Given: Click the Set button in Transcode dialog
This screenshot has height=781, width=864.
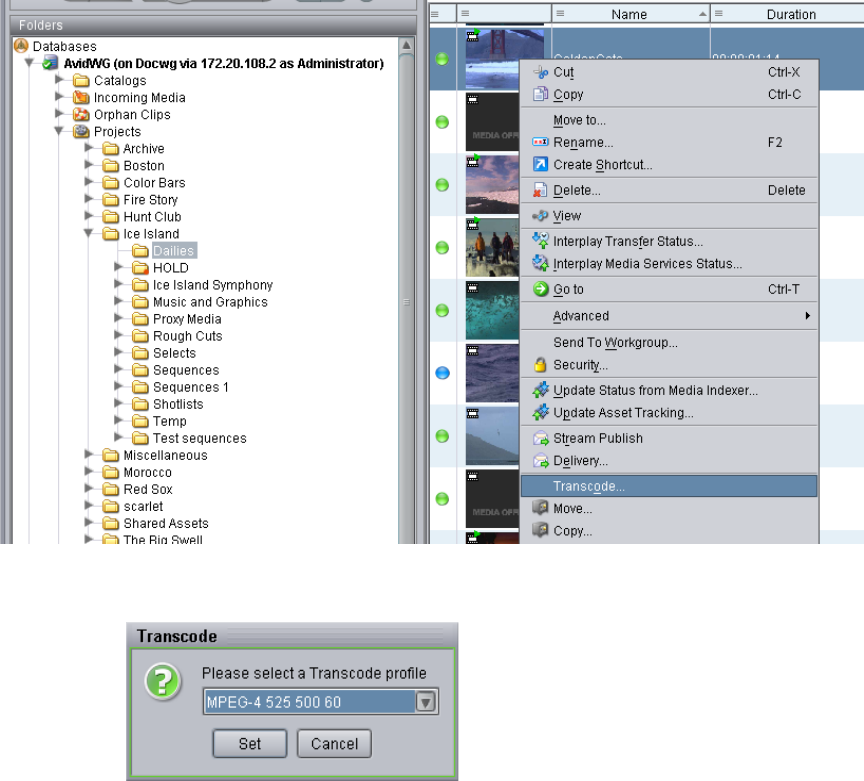Looking at the screenshot, I should pyautogui.click(x=250, y=744).
